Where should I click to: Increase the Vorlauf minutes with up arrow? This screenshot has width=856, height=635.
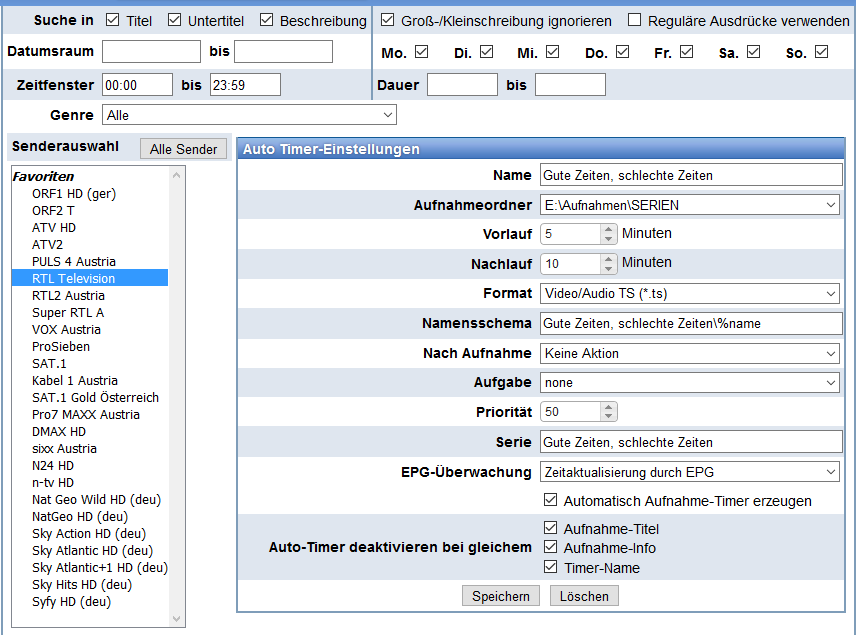tap(608, 229)
